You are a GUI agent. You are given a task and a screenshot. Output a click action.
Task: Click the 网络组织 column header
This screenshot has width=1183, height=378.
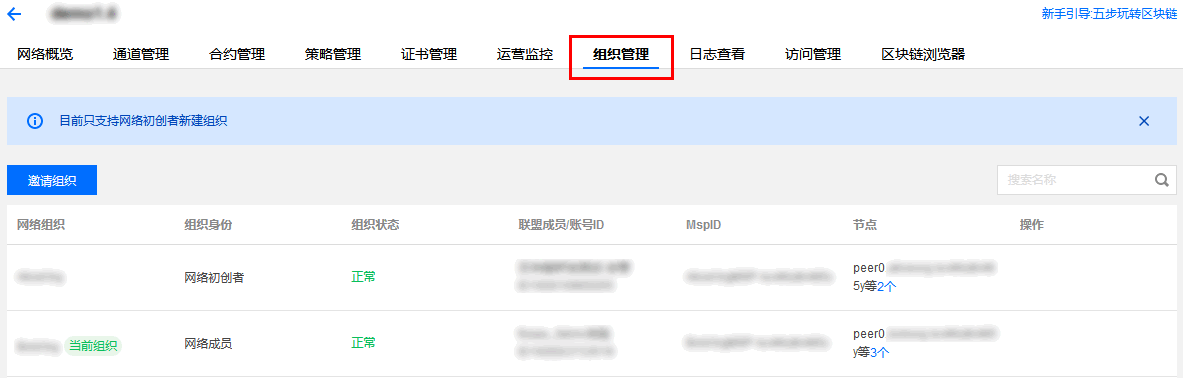point(41,225)
